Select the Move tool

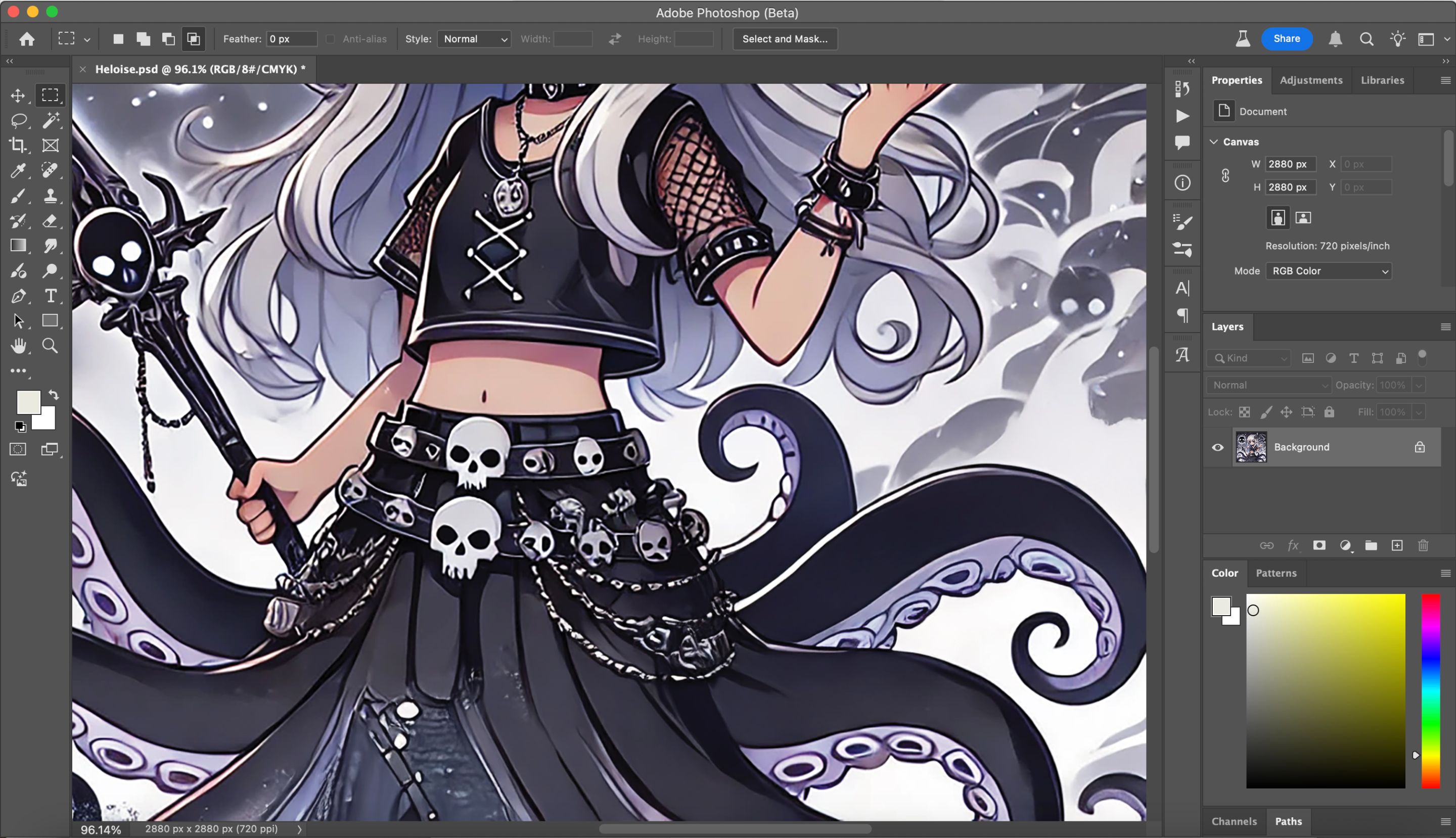(18, 96)
